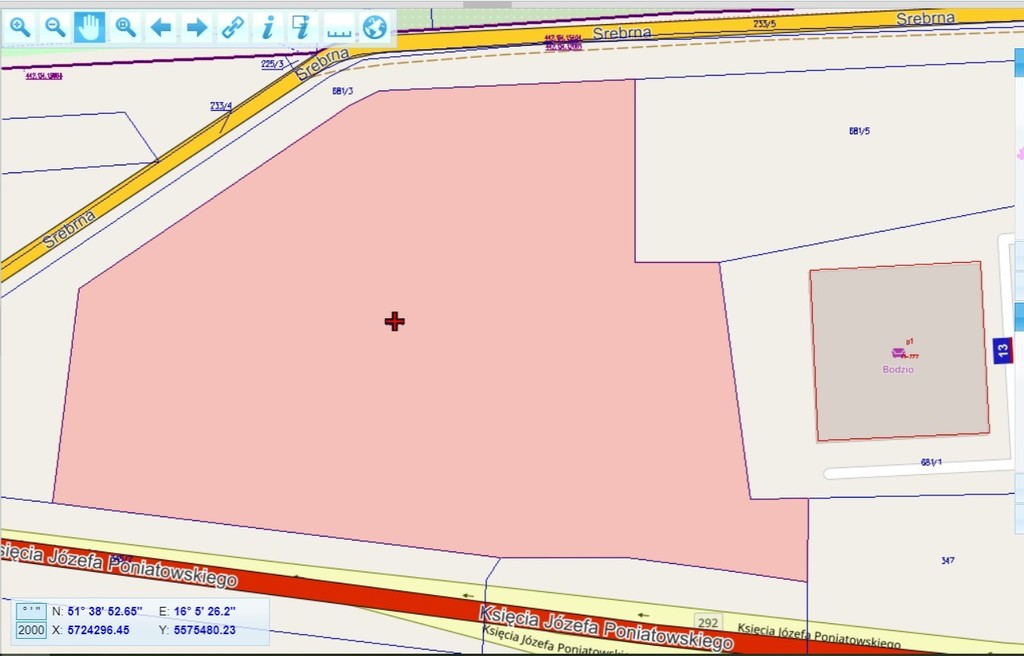Select the object info 'i' tool

[267, 27]
